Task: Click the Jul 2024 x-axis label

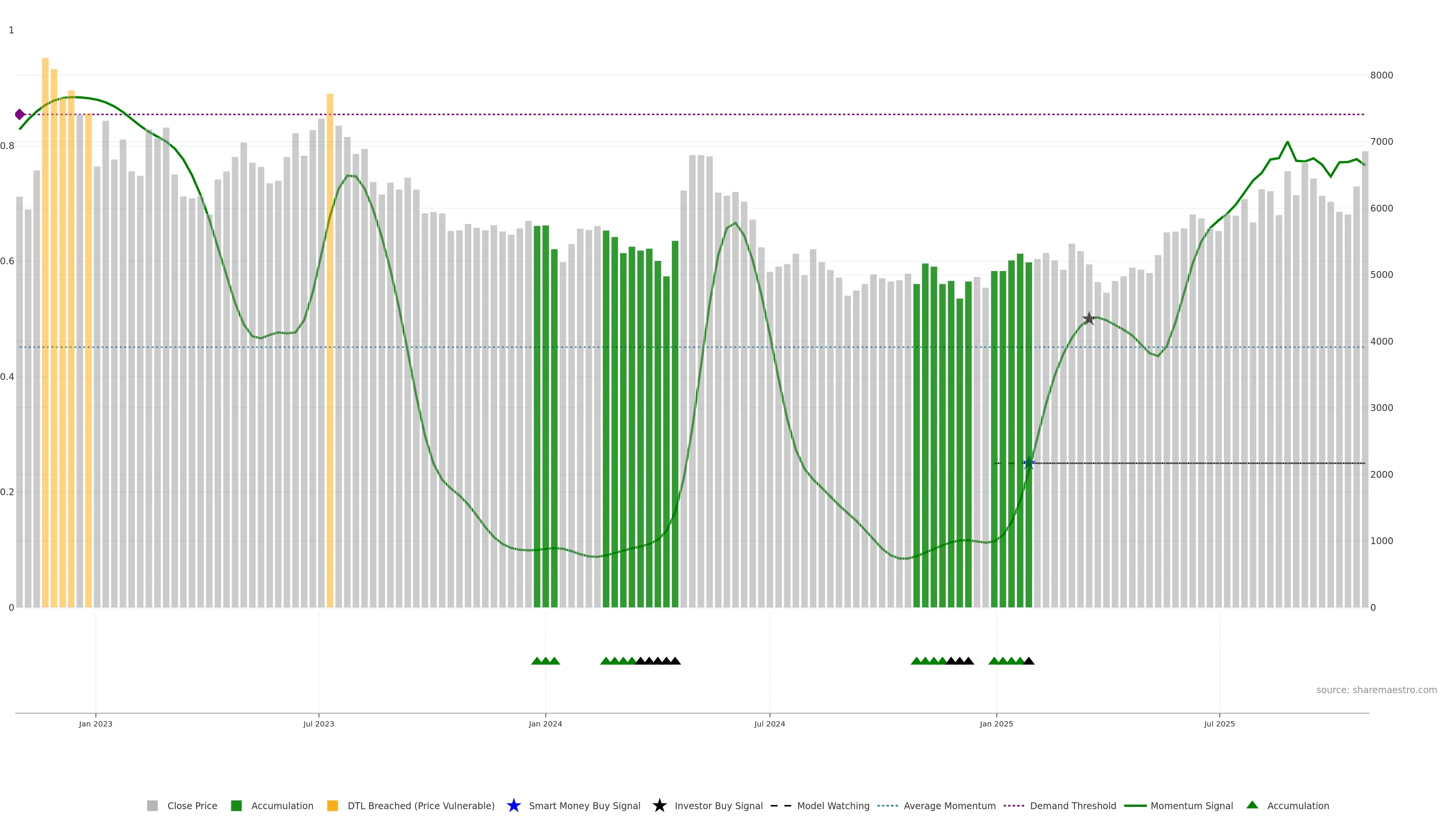Action: pyautogui.click(x=769, y=723)
